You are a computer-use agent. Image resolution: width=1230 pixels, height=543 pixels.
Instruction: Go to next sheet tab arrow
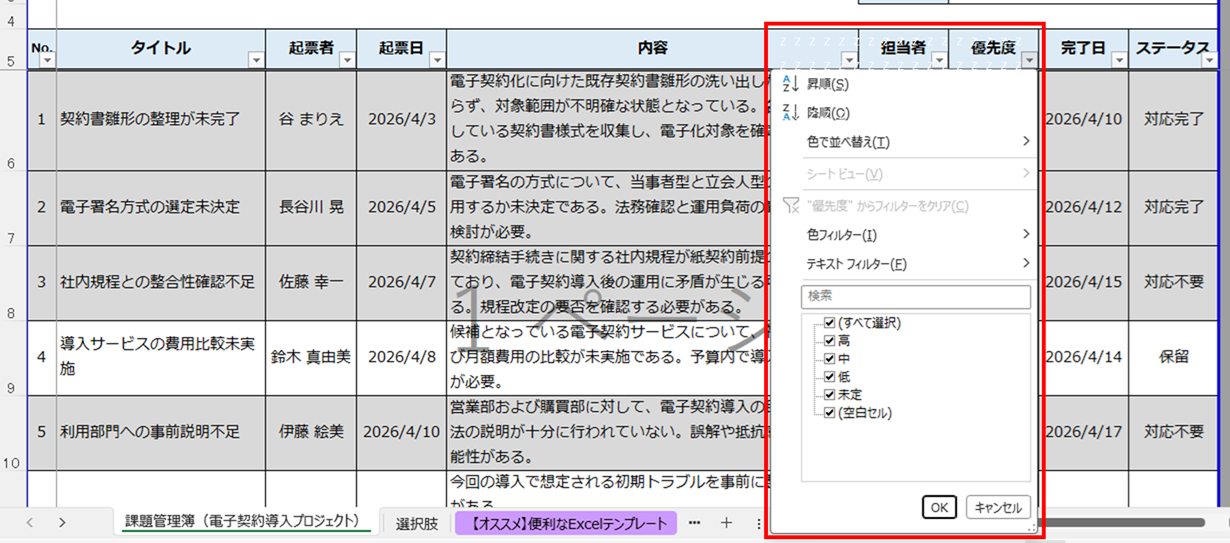pos(62,522)
